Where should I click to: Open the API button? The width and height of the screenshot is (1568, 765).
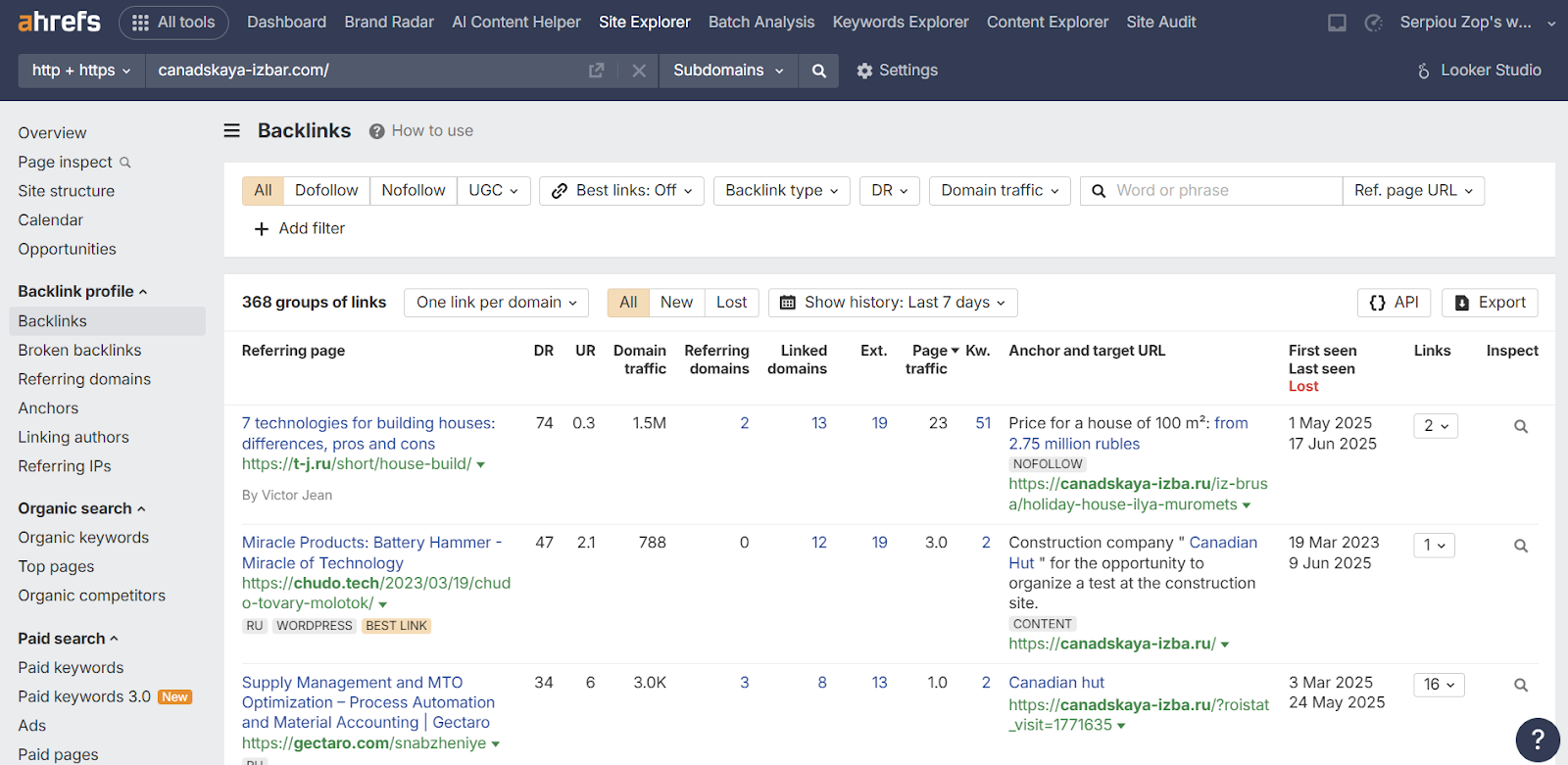1394,303
